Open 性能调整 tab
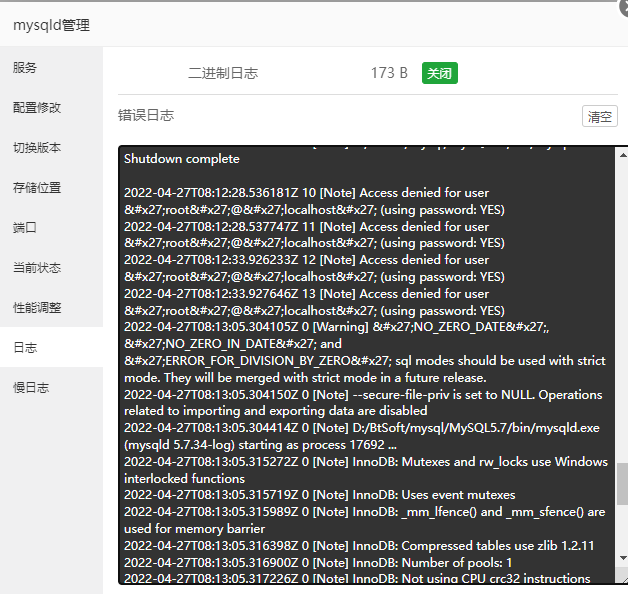The image size is (628, 594). (37, 308)
